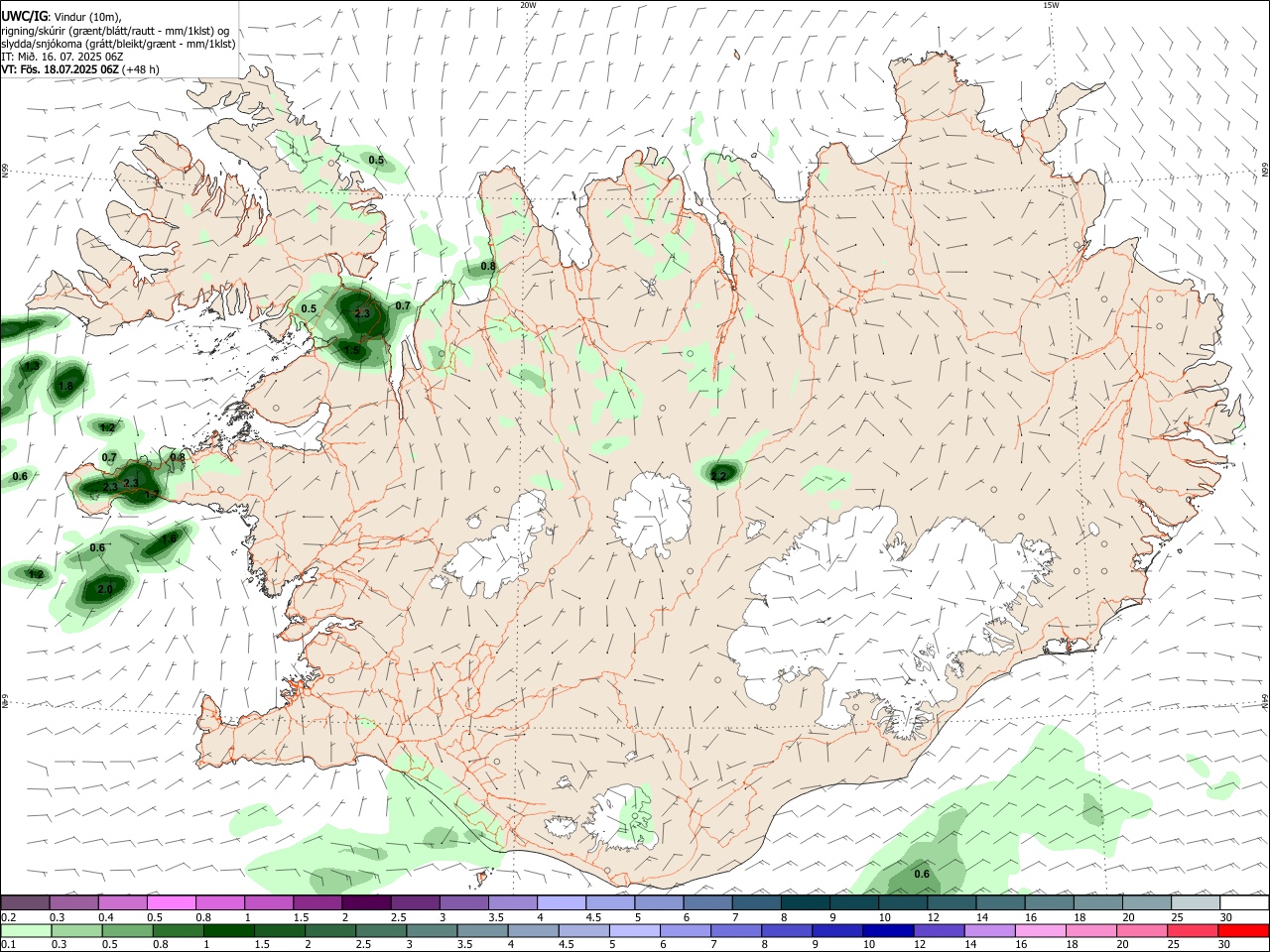Click the '2.0' precipitation value in the western sea cell
Viewport: 1270px width, 952px height.
pos(105,589)
